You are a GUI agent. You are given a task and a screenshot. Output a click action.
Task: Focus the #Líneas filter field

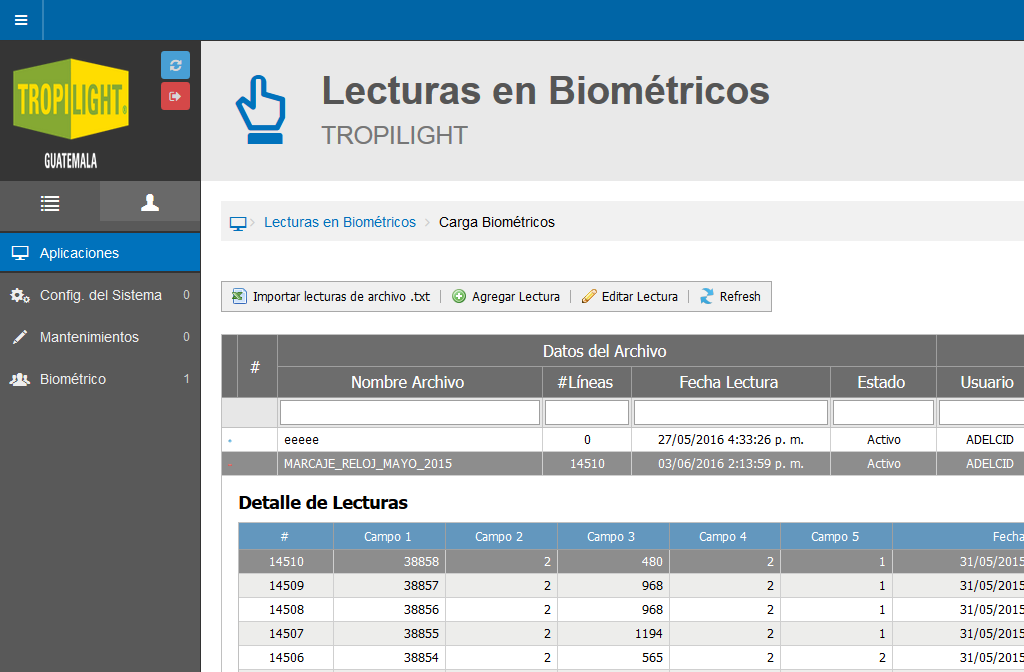[586, 413]
